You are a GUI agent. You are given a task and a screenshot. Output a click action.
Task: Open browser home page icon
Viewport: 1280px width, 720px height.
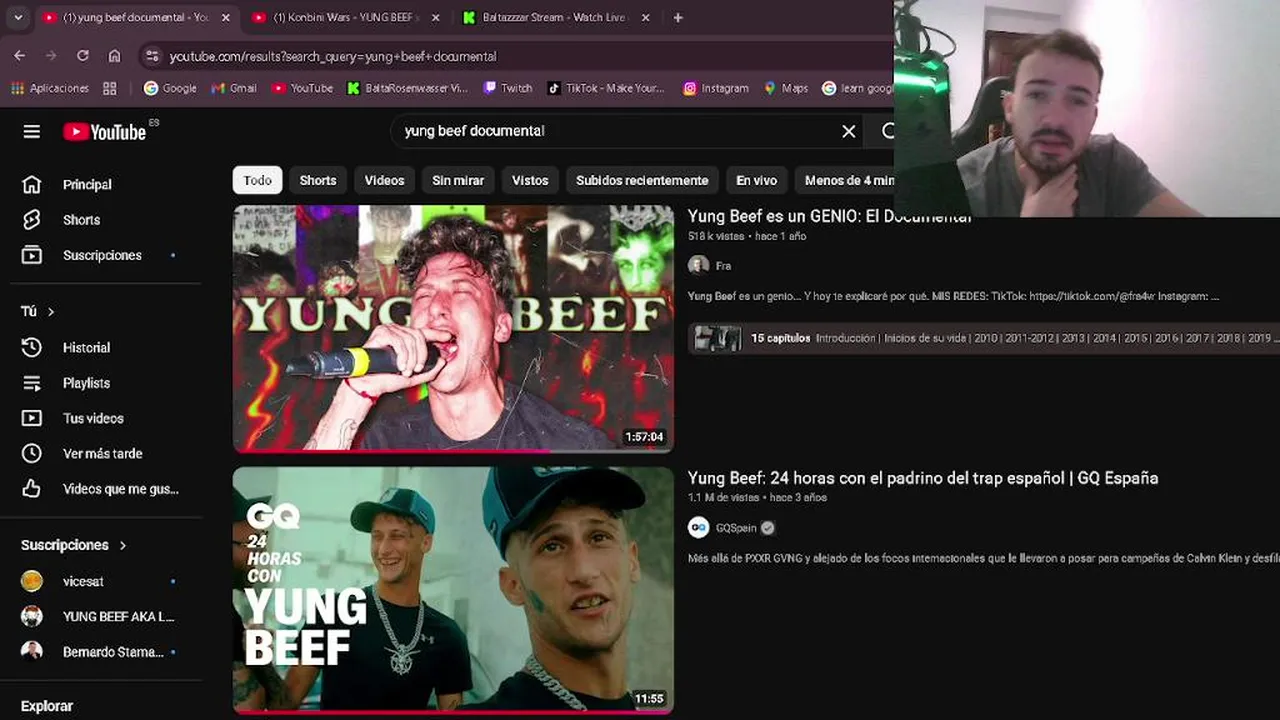coord(114,56)
